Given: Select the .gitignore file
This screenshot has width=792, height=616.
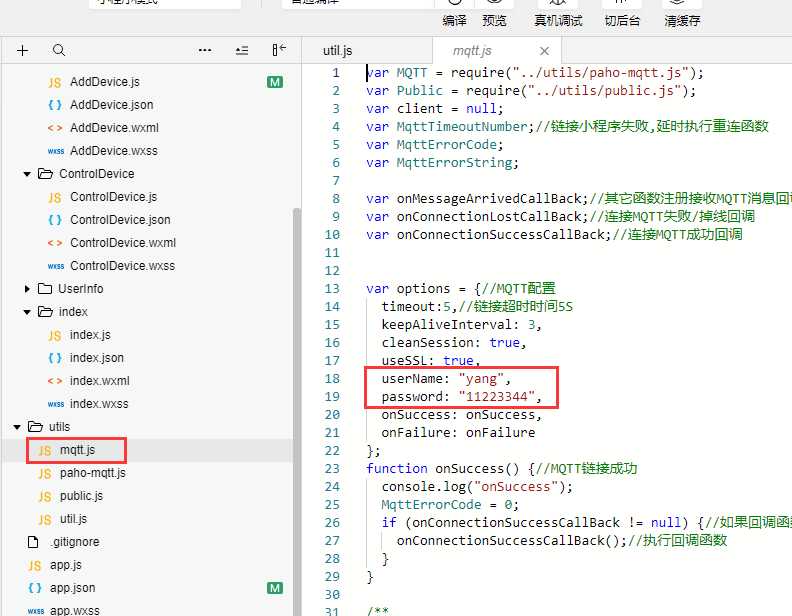Looking at the screenshot, I should coord(76,542).
